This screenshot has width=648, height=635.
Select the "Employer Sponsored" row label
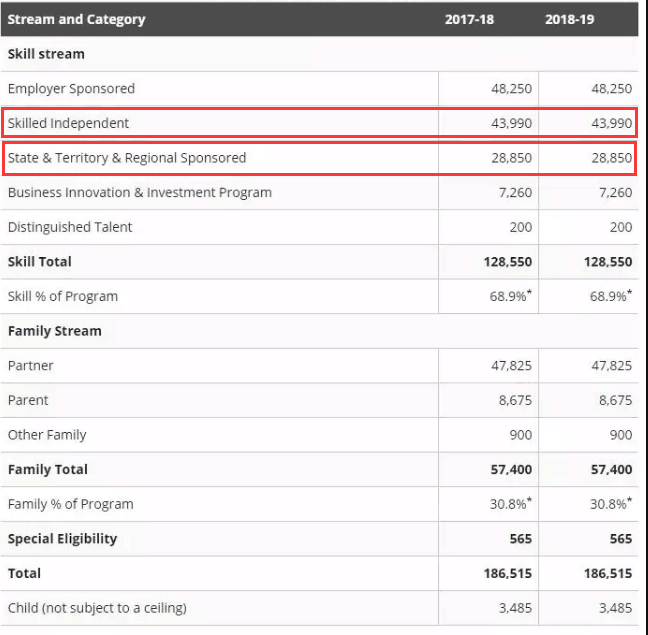click(71, 89)
